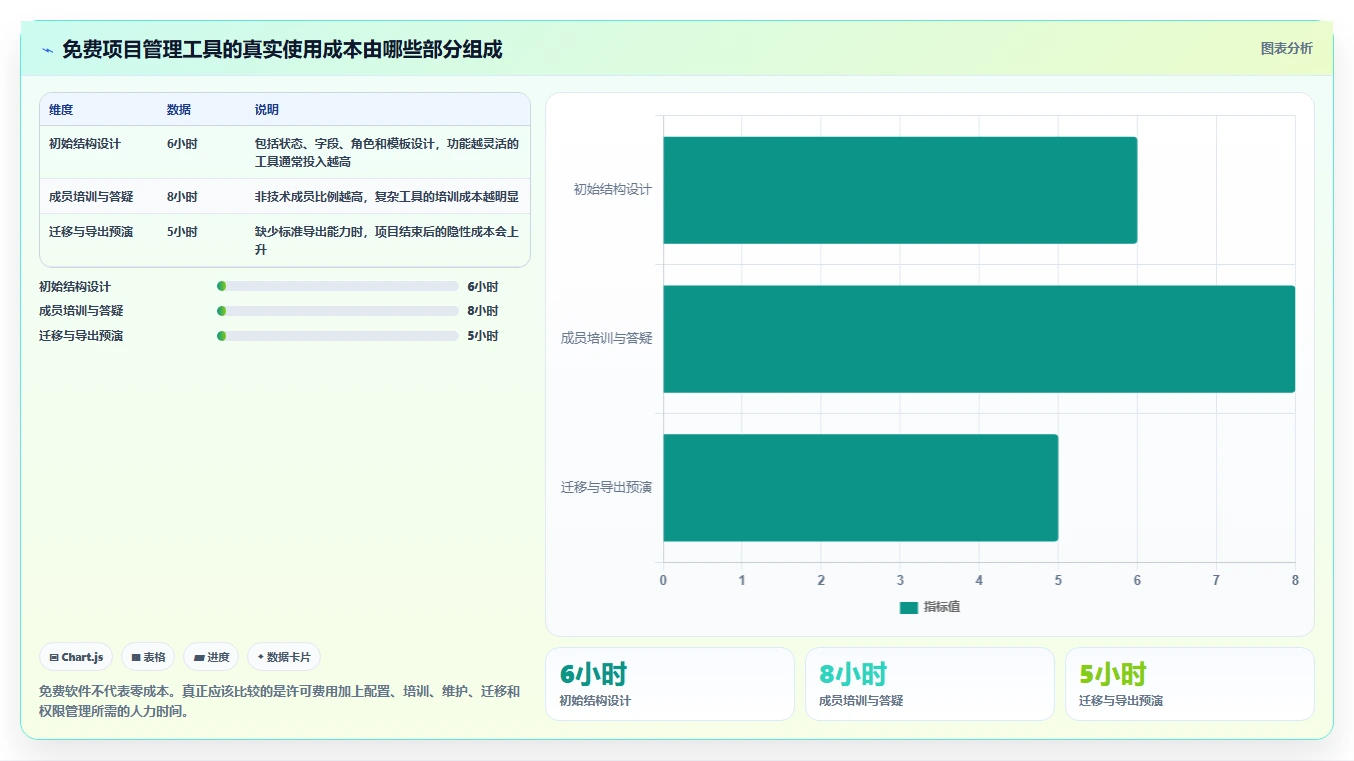Open the 图表分析 label at top right
Image resolution: width=1354 pixels, height=761 pixels.
[x=1286, y=48]
